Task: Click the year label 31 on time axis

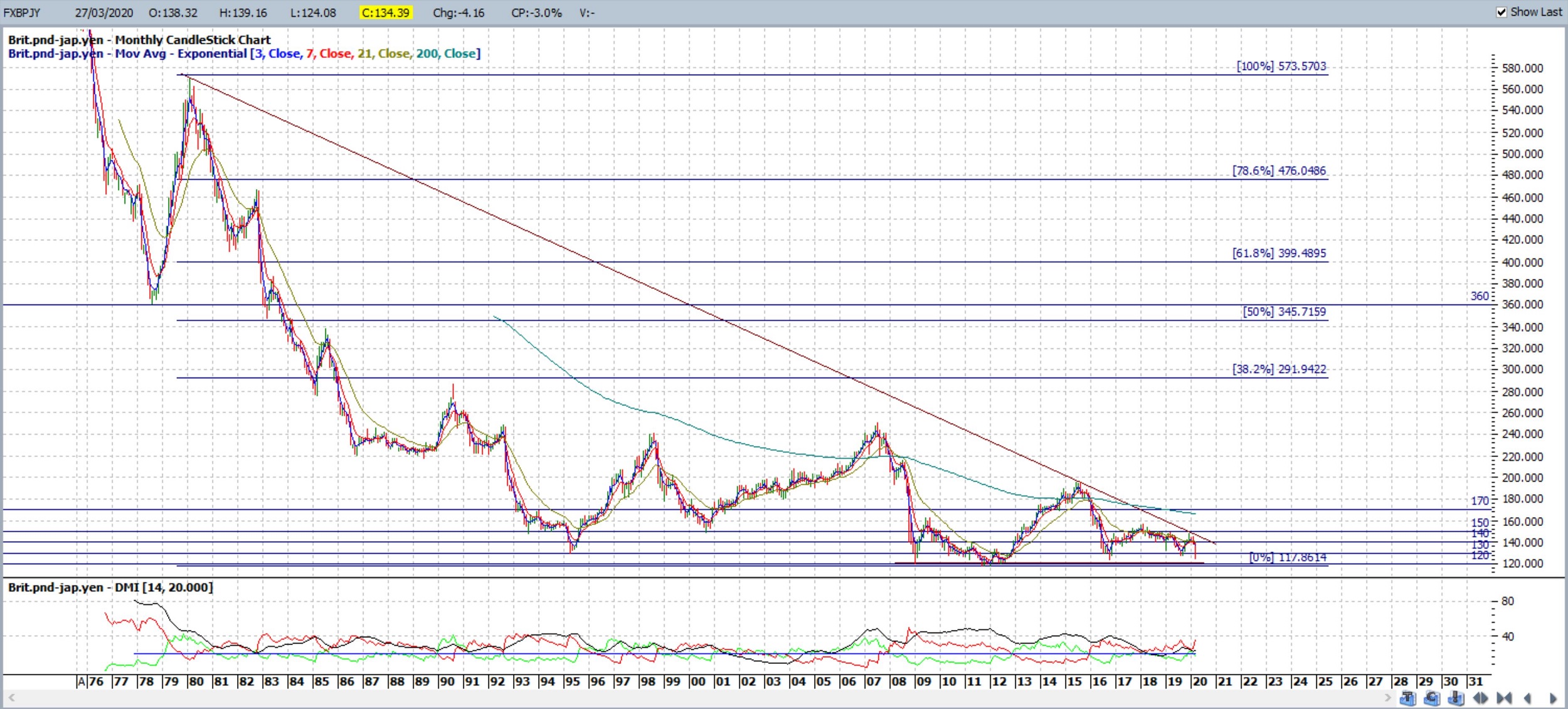Action: click(x=1475, y=681)
